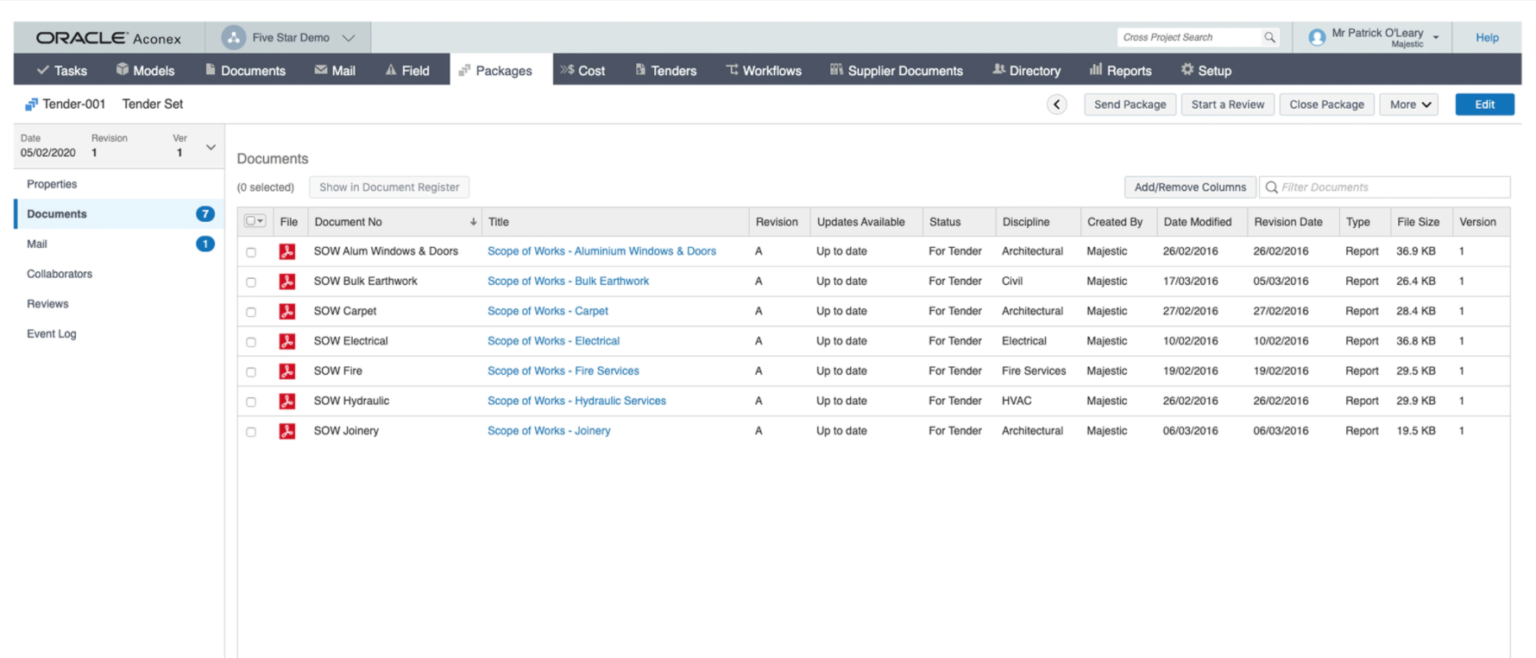Switch to the Tenders tab

click(665, 71)
